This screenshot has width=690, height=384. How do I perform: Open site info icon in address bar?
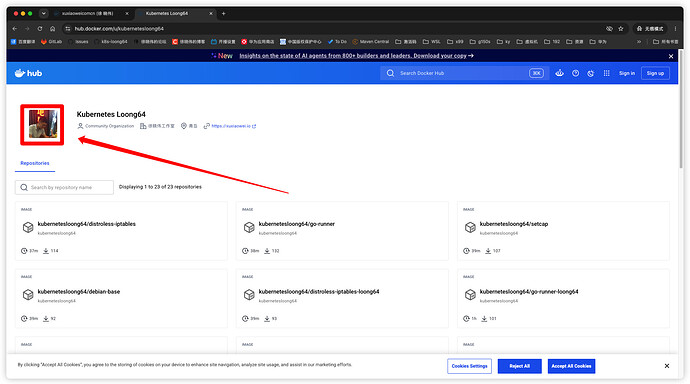coord(68,29)
